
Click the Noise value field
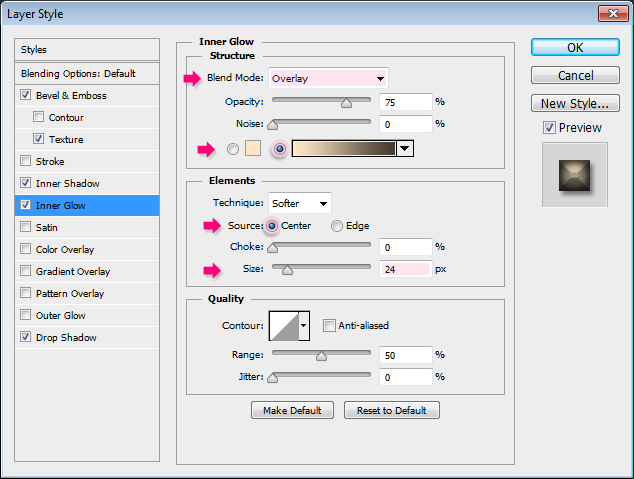(406, 124)
